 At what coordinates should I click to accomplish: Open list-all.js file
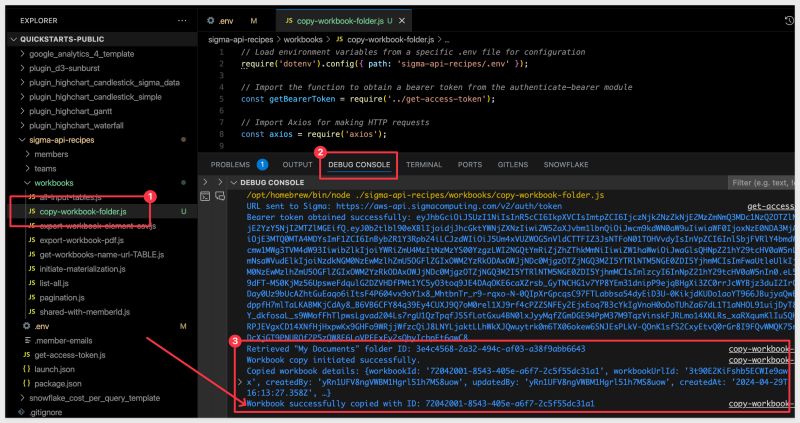(54, 283)
